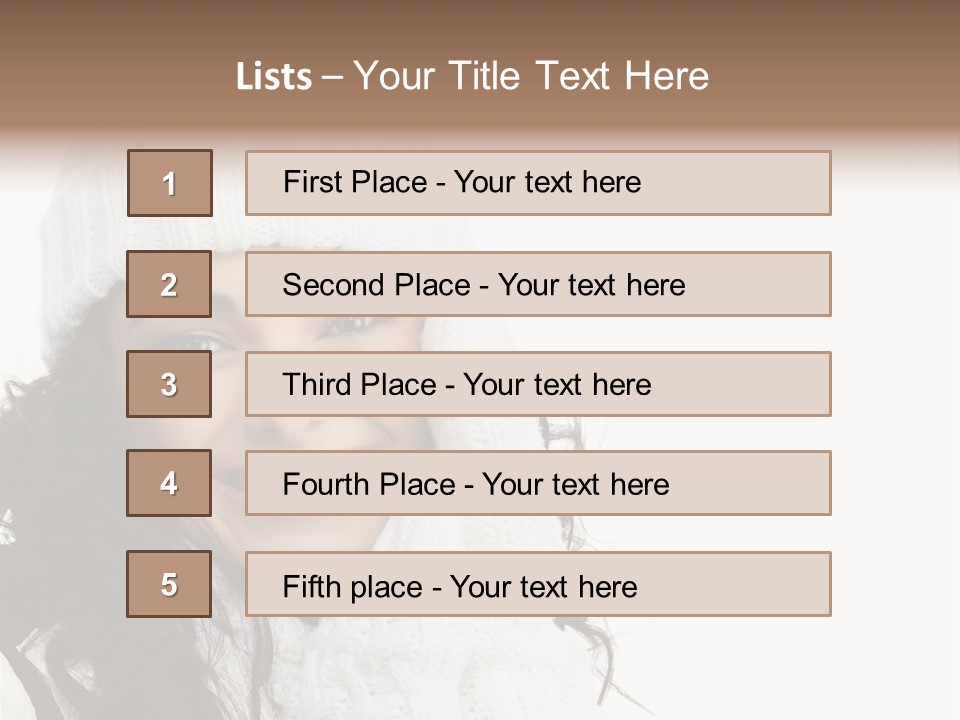Click blank area right of the list boxes

coord(895,400)
